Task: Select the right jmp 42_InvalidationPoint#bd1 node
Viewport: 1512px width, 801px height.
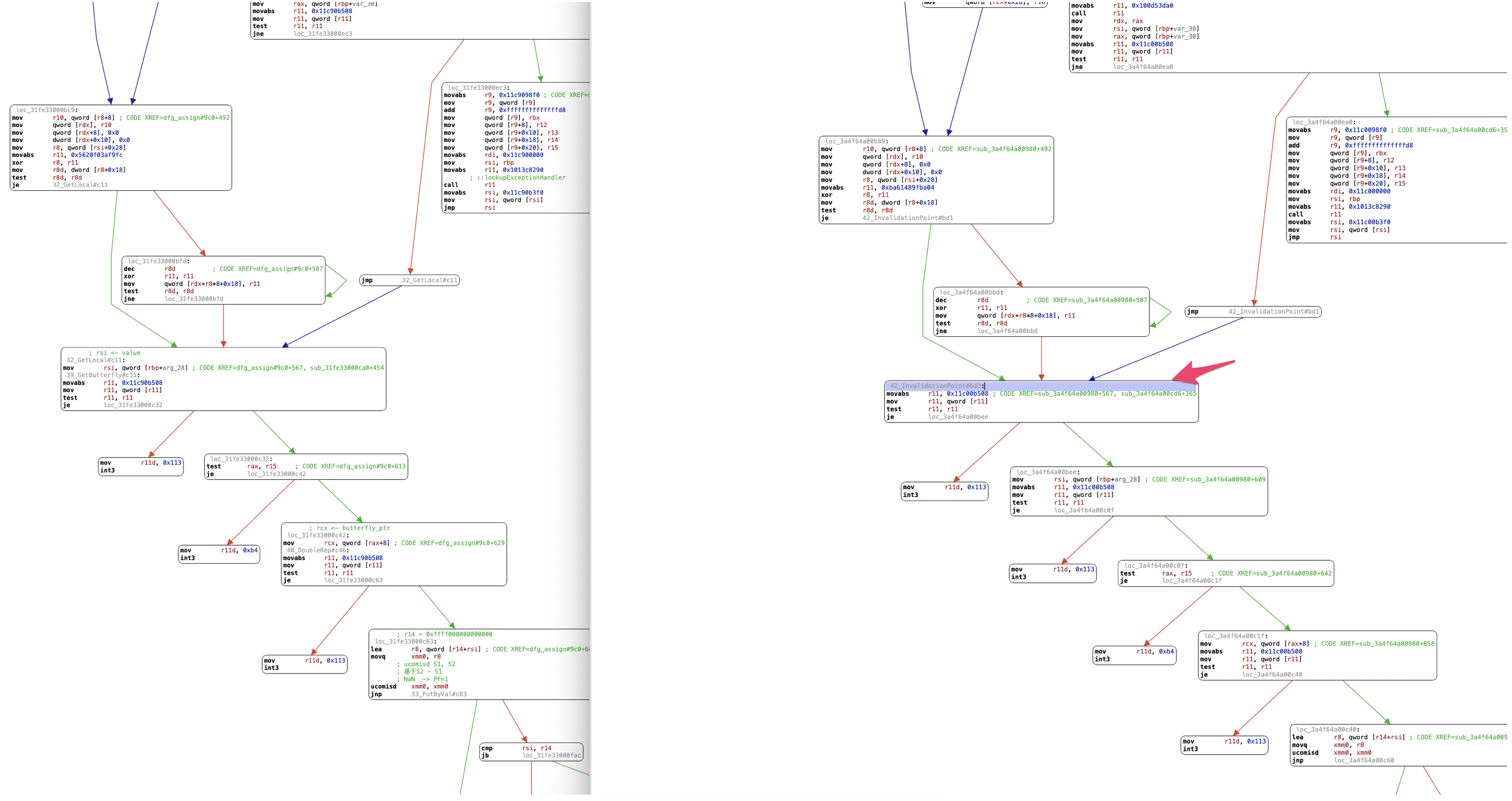Action: (x=1253, y=312)
